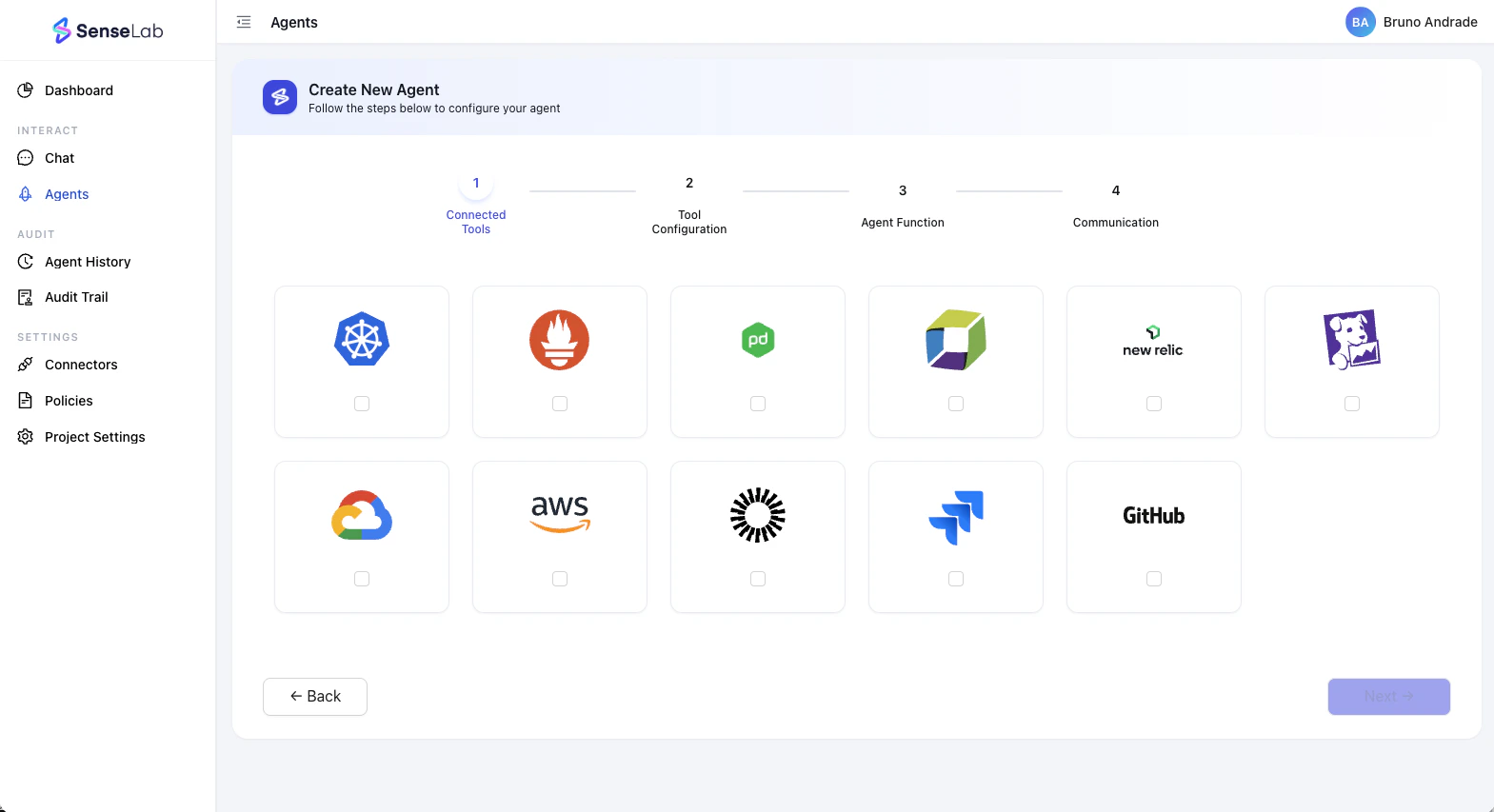
Task: Check the GitHub tool checkbox
Action: click(x=1154, y=579)
